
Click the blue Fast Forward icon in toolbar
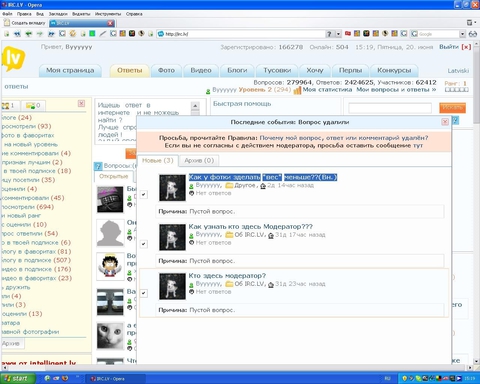point(51,34)
